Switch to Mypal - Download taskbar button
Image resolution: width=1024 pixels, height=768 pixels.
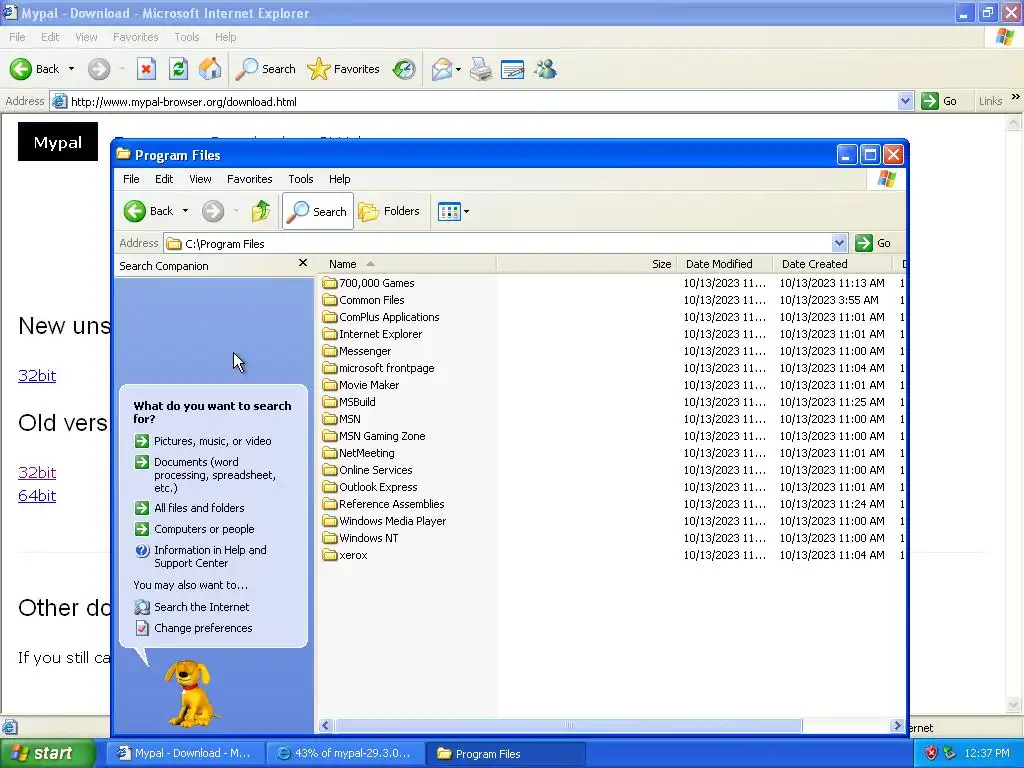tap(185, 754)
